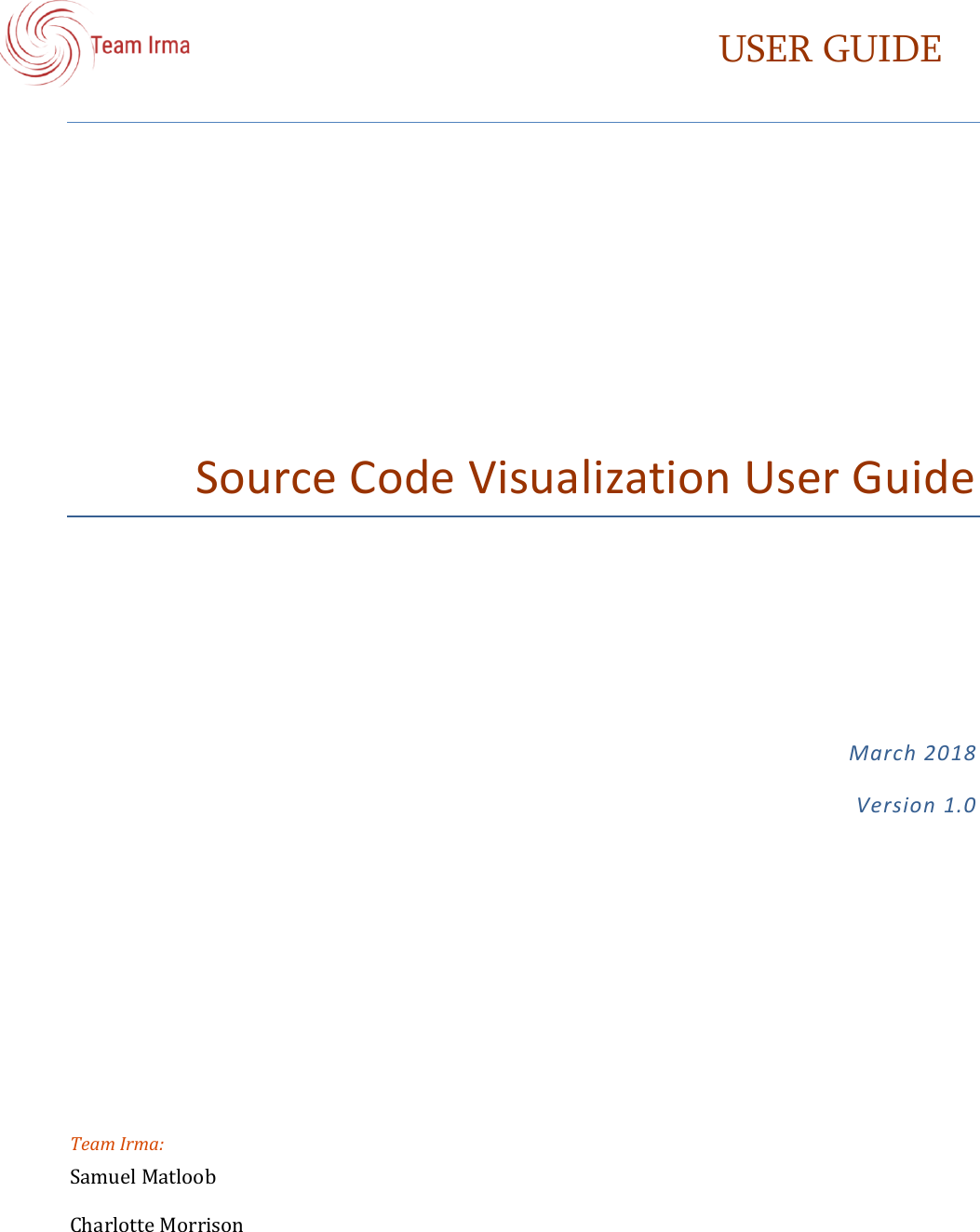980x1232 pixels.
Task: Click the word Visualization in the title
Action: [600, 477]
